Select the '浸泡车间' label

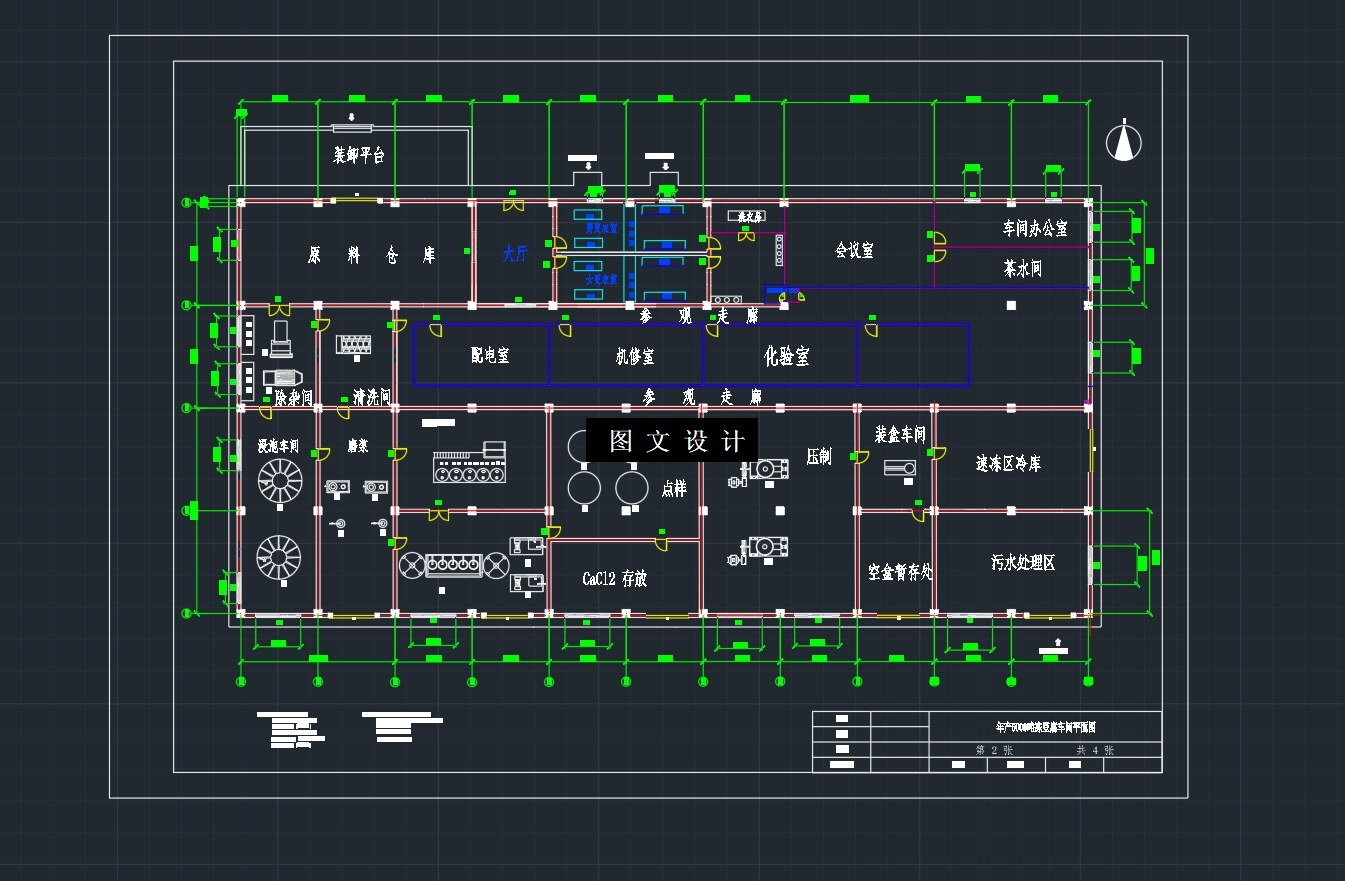tap(278, 445)
